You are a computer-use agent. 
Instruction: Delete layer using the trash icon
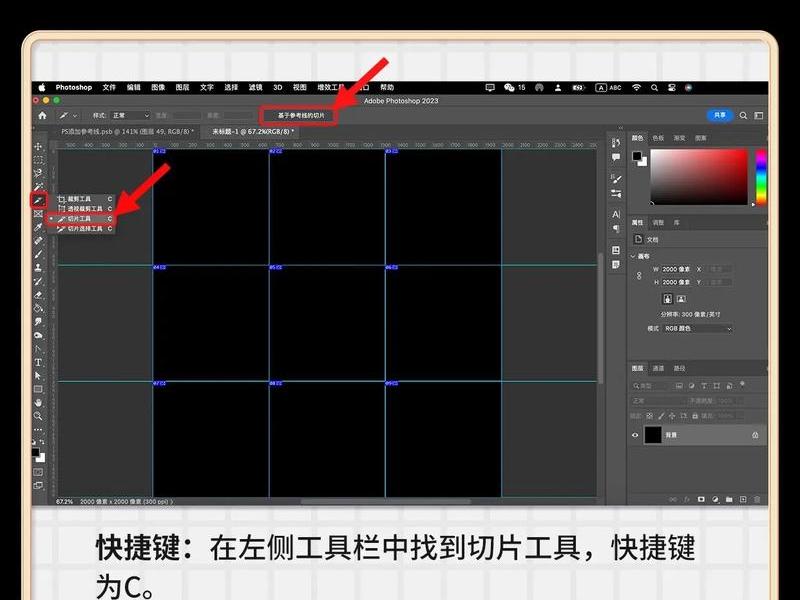[757, 499]
